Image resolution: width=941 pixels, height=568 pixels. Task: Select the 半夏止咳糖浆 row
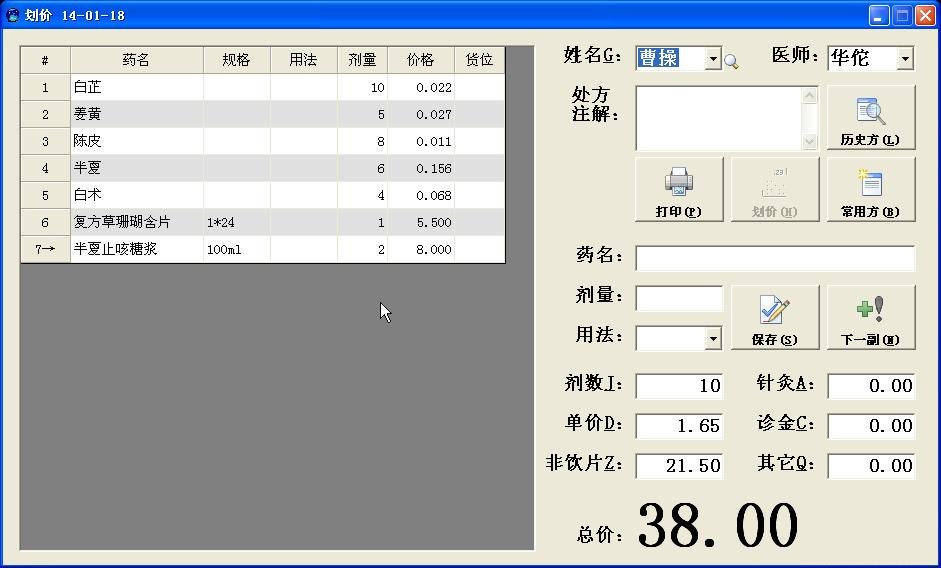(x=263, y=249)
